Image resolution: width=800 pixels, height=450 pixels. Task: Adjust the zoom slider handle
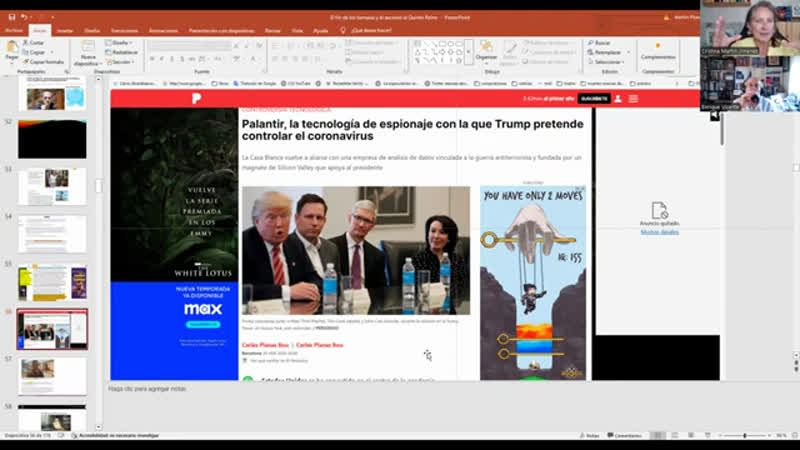coord(745,436)
